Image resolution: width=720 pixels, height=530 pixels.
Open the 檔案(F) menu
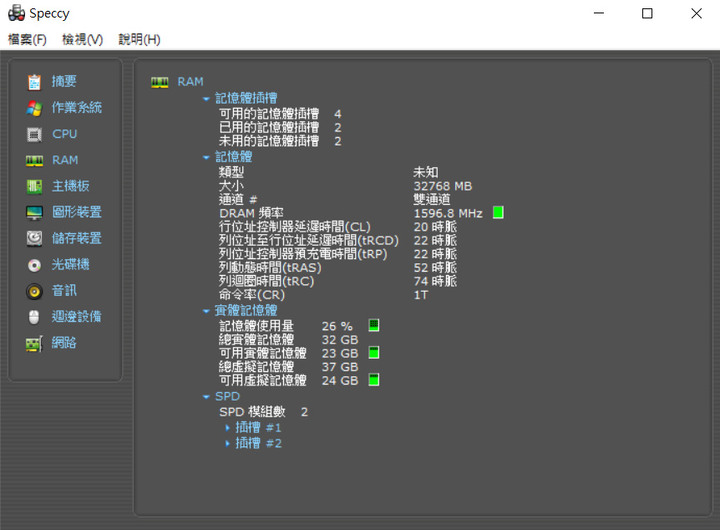click(x=27, y=39)
